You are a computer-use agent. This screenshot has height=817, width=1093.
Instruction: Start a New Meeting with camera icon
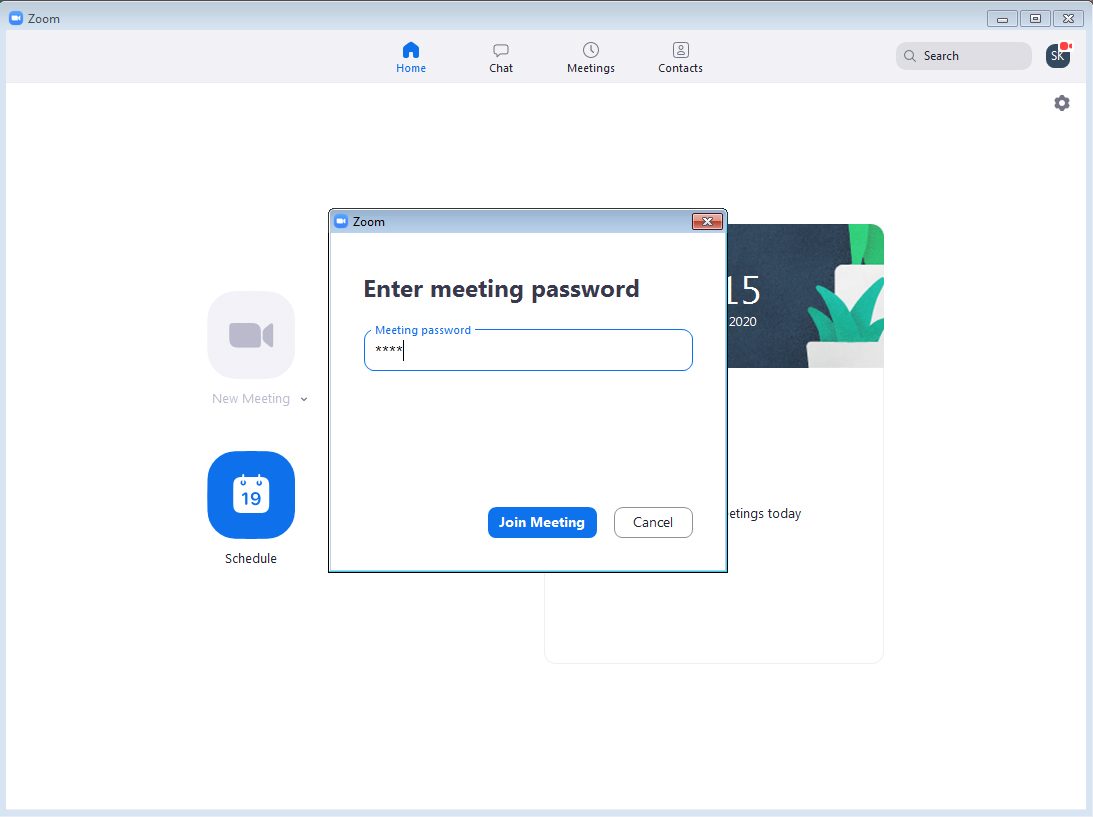click(x=251, y=335)
